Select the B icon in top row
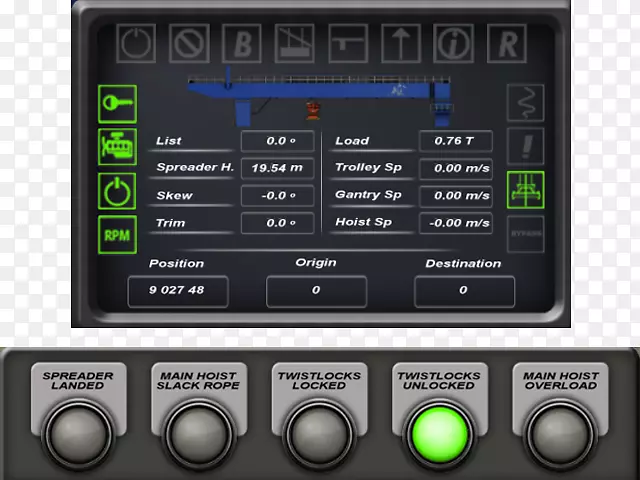Viewport: 640px width, 480px height. pos(242,44)
